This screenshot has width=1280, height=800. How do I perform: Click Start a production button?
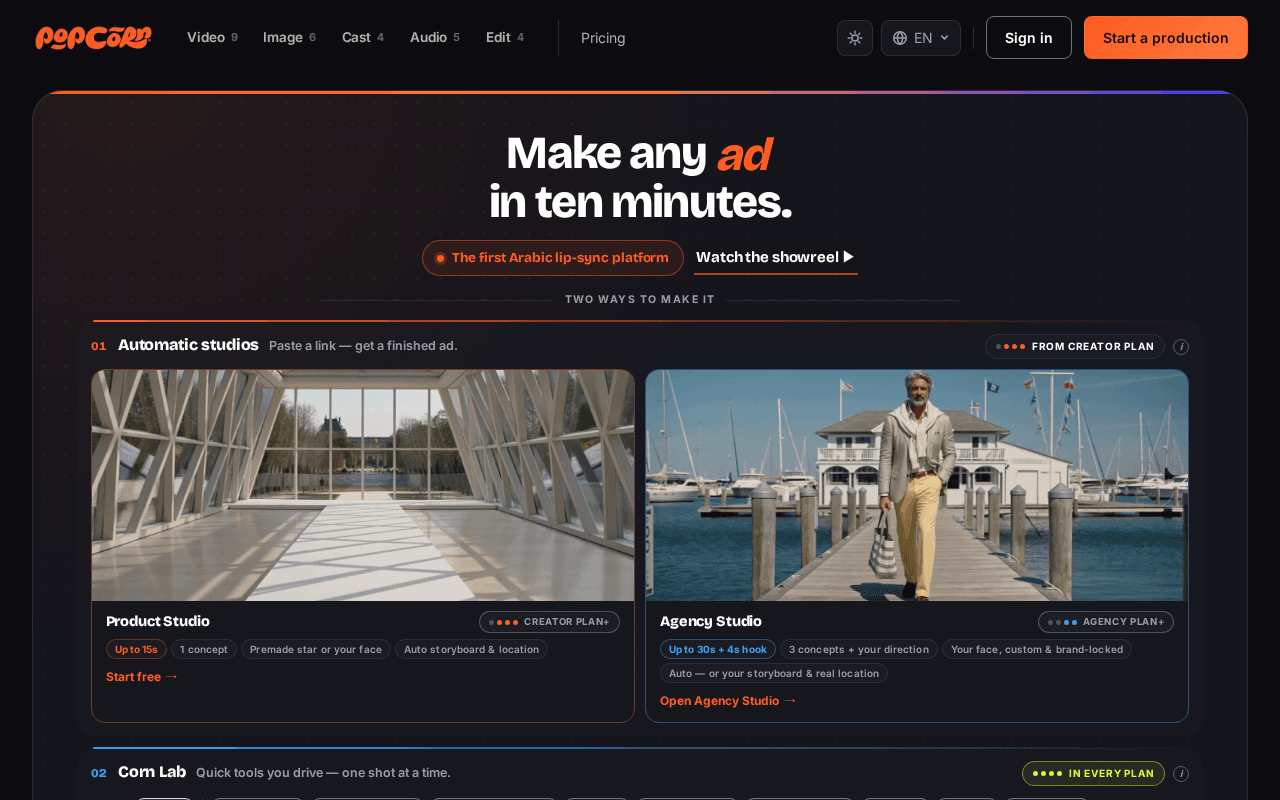(1166, 38)
